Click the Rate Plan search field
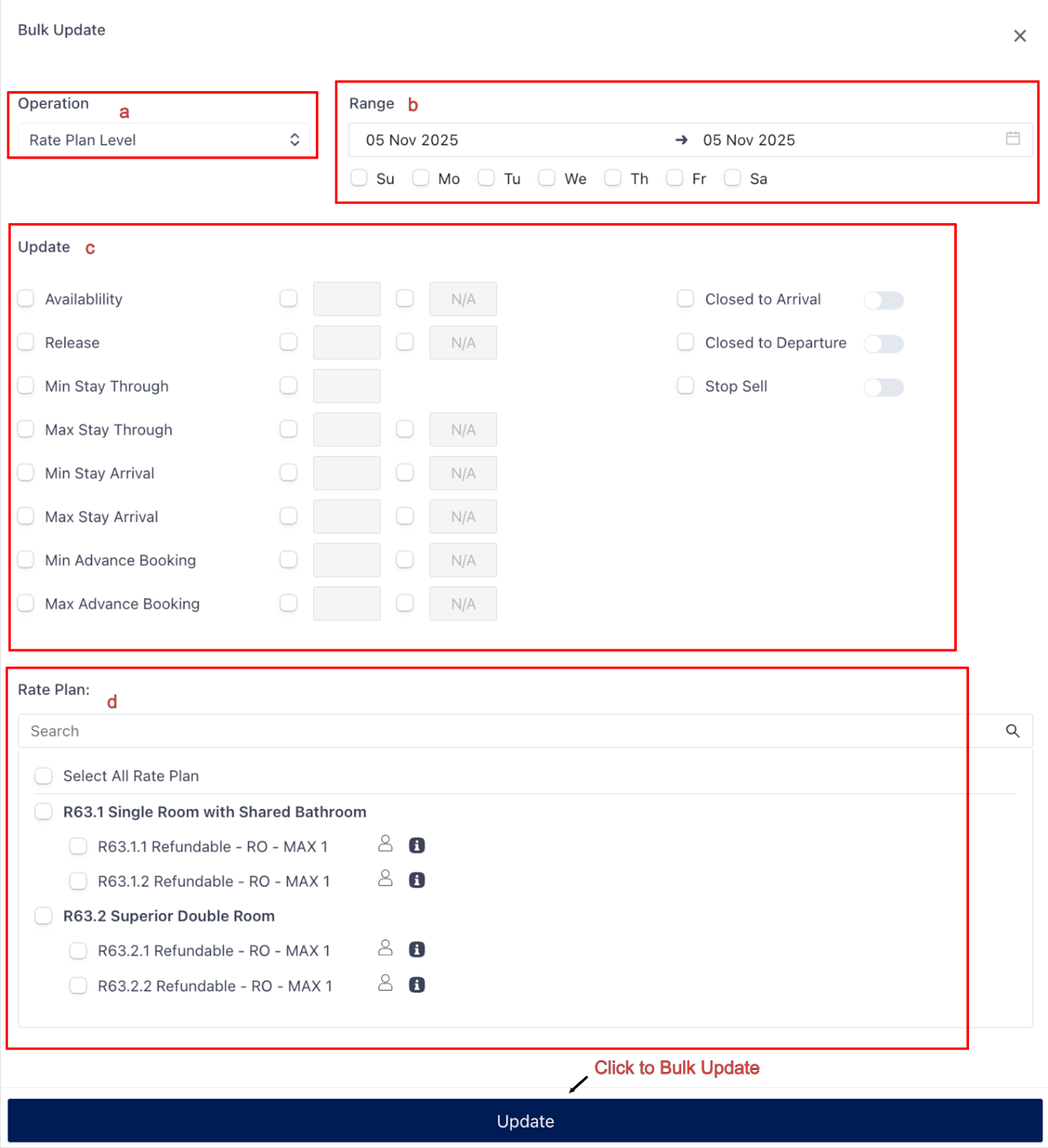This screenshot has width=1048, height=1148. tap(502, 731)
